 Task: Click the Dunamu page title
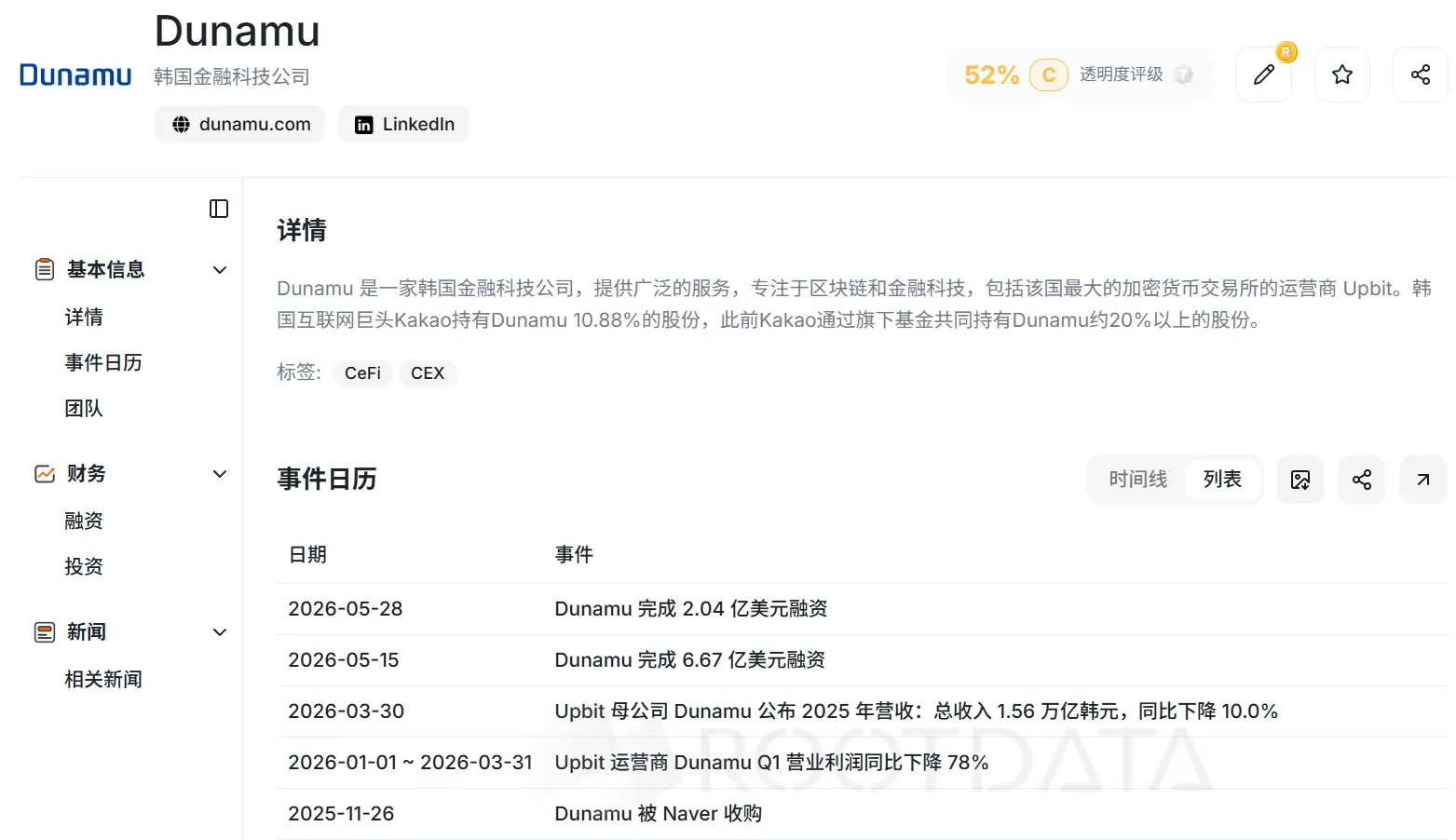click(x=238, y=31)
